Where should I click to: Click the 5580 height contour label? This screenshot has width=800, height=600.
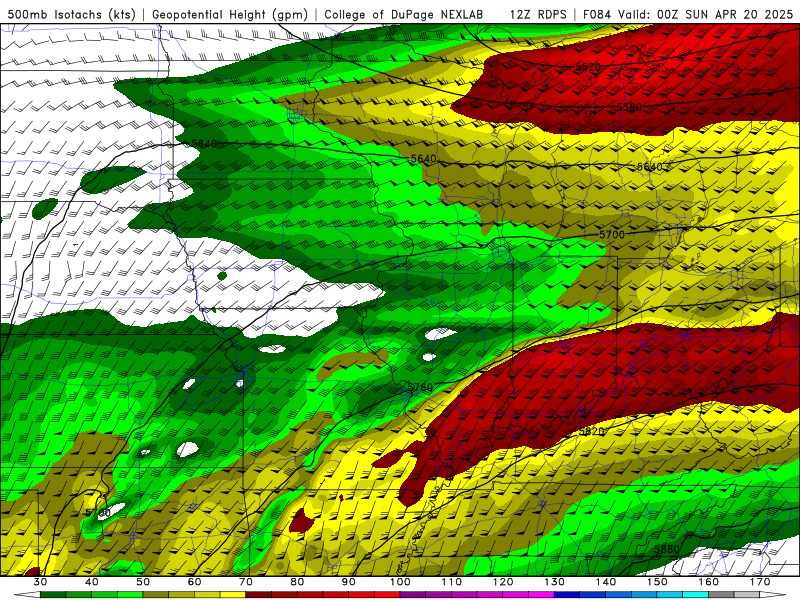click(629, 107)
